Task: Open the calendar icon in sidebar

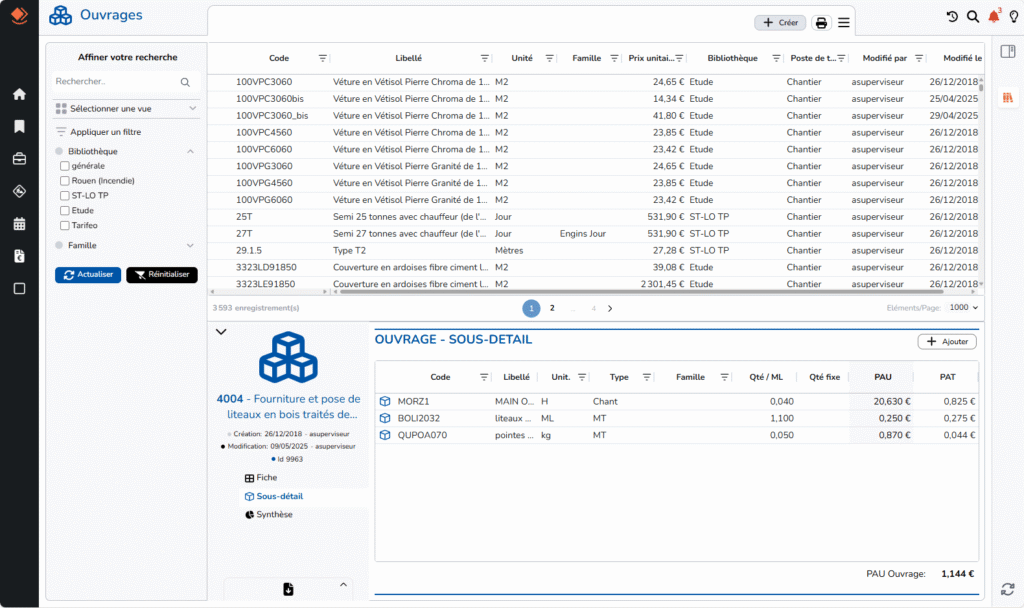Action: [19, 224]
